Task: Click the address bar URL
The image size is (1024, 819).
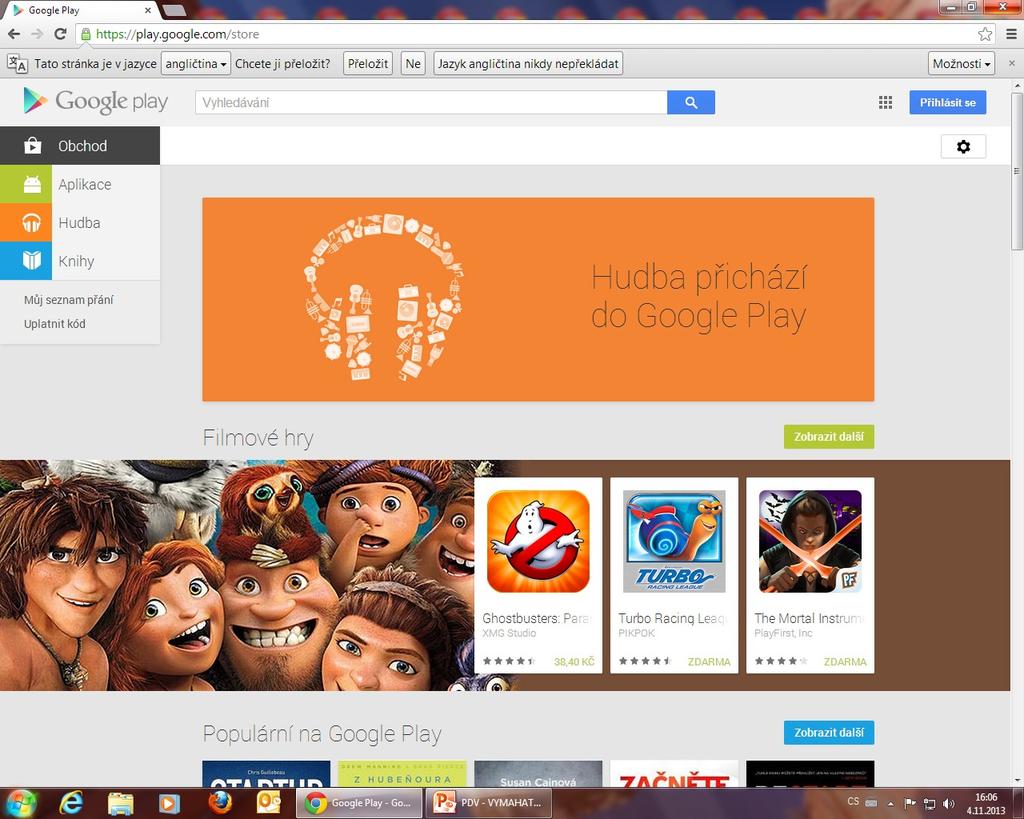Action: [x=178, y=34]
